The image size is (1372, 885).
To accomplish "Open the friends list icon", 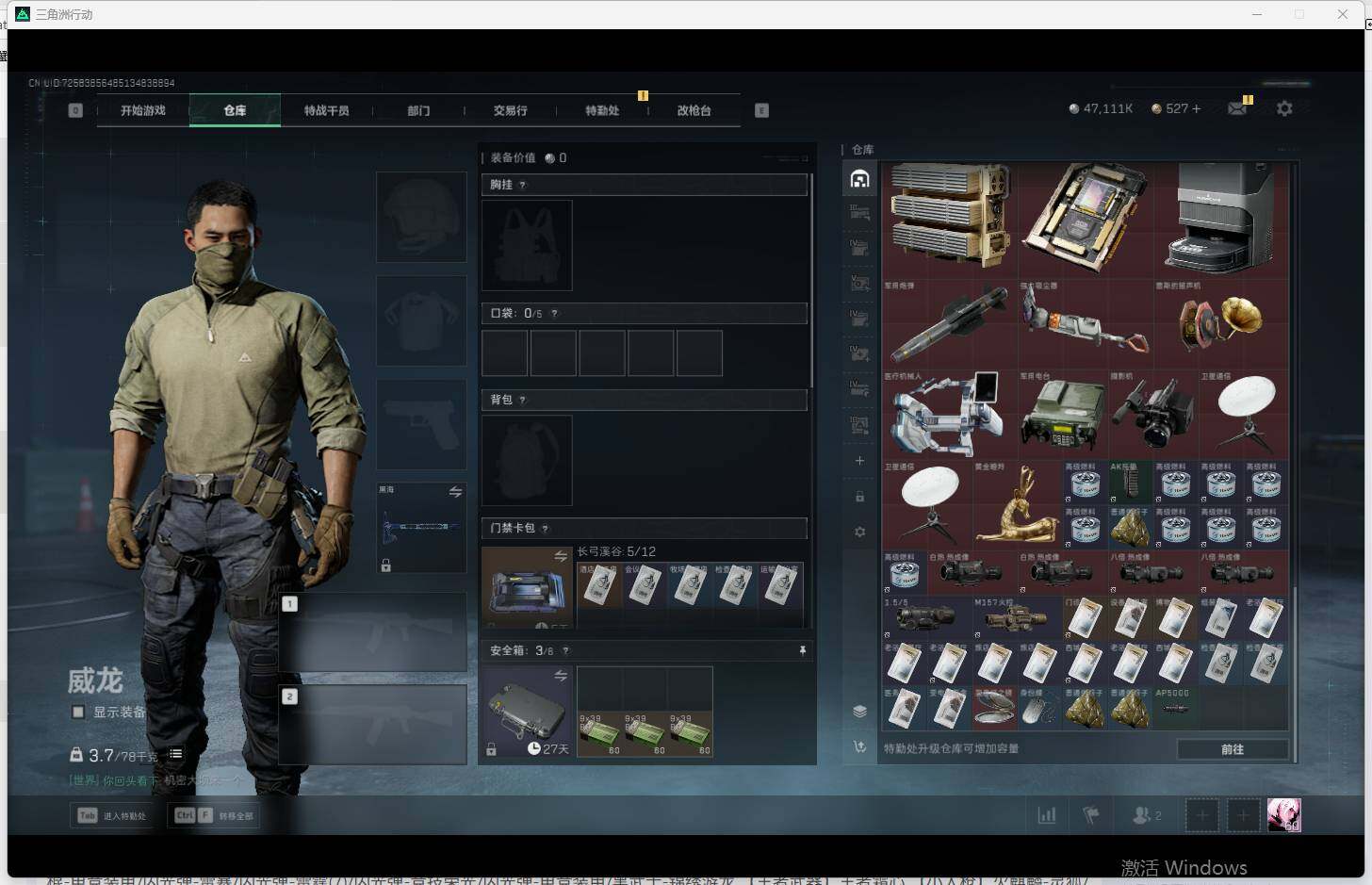I will coord(1146,815).
